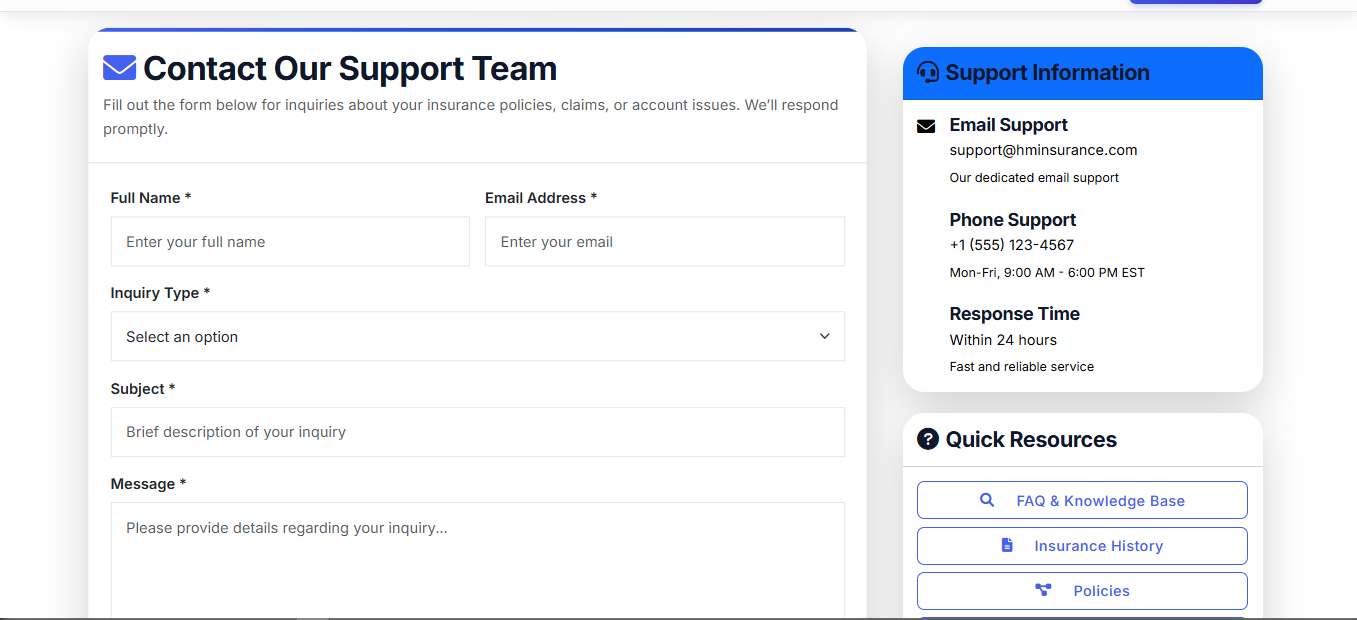Click the headset icon in Support Information header
The height and width of the screenshot is (620, 1357).
[928, 72]
